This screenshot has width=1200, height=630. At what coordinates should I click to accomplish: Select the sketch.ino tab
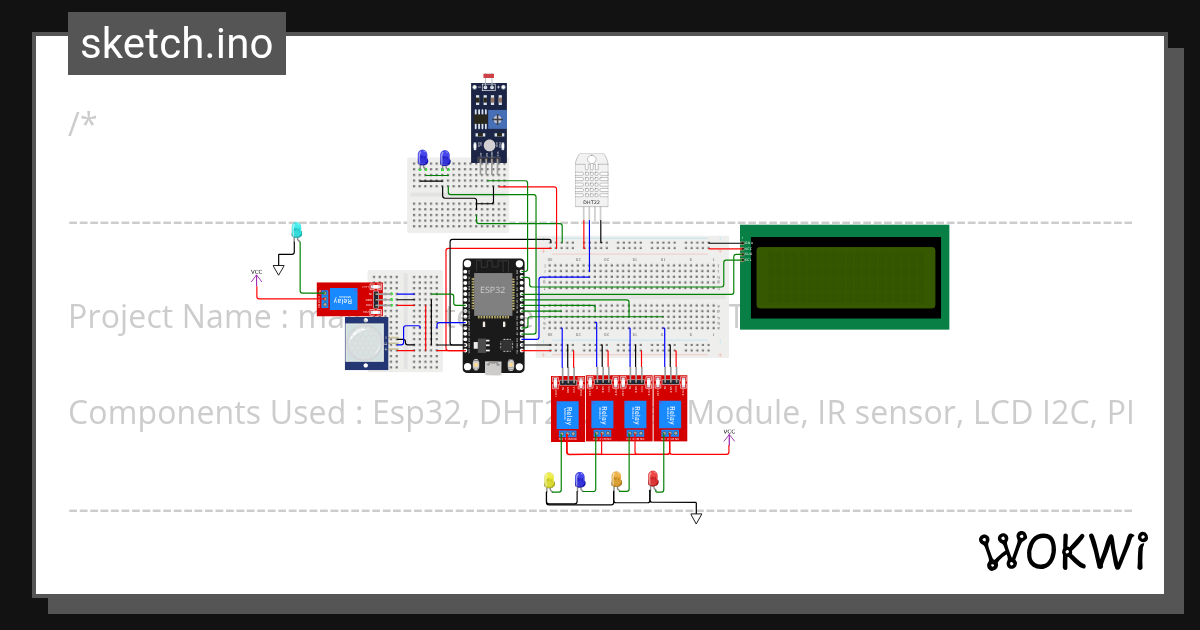tap(176, 43)
